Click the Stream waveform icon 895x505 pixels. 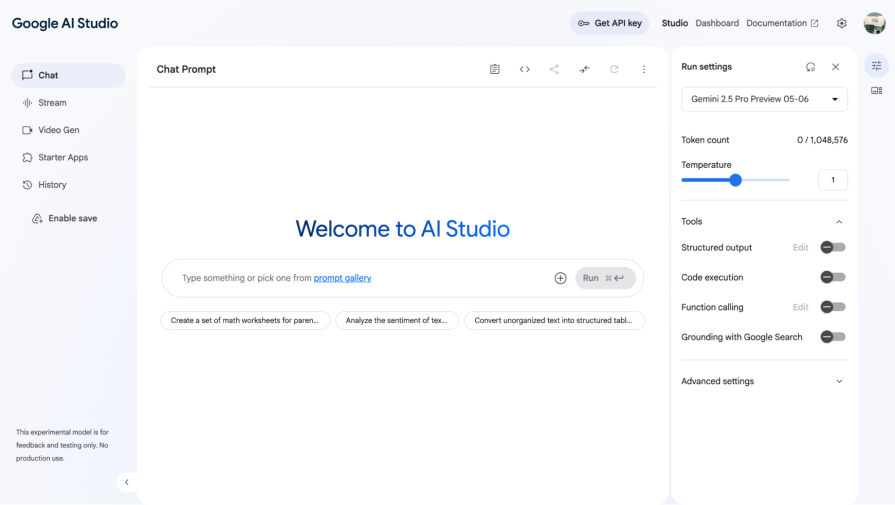coord(27,103)
